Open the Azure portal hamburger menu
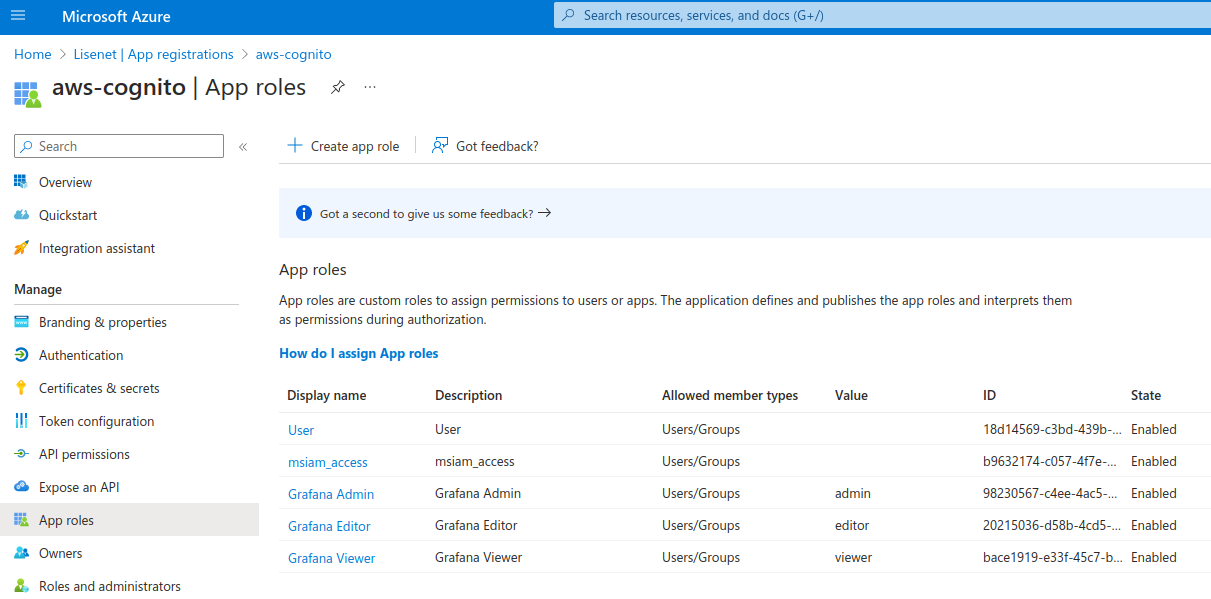The width and height of the screenshot is (1211, 599). pyautogui.click(x=18, y=16)
